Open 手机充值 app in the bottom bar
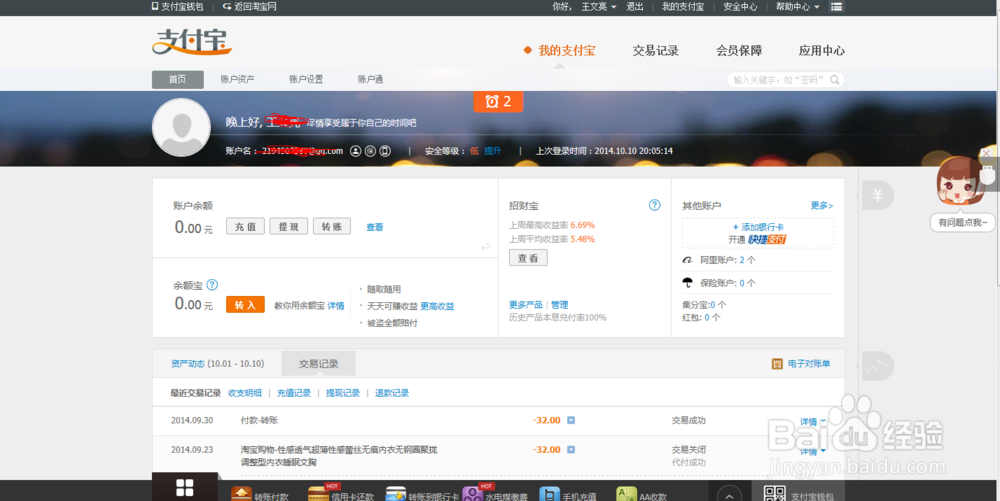The image size is (1000, 501). click(x=568, y=495)
